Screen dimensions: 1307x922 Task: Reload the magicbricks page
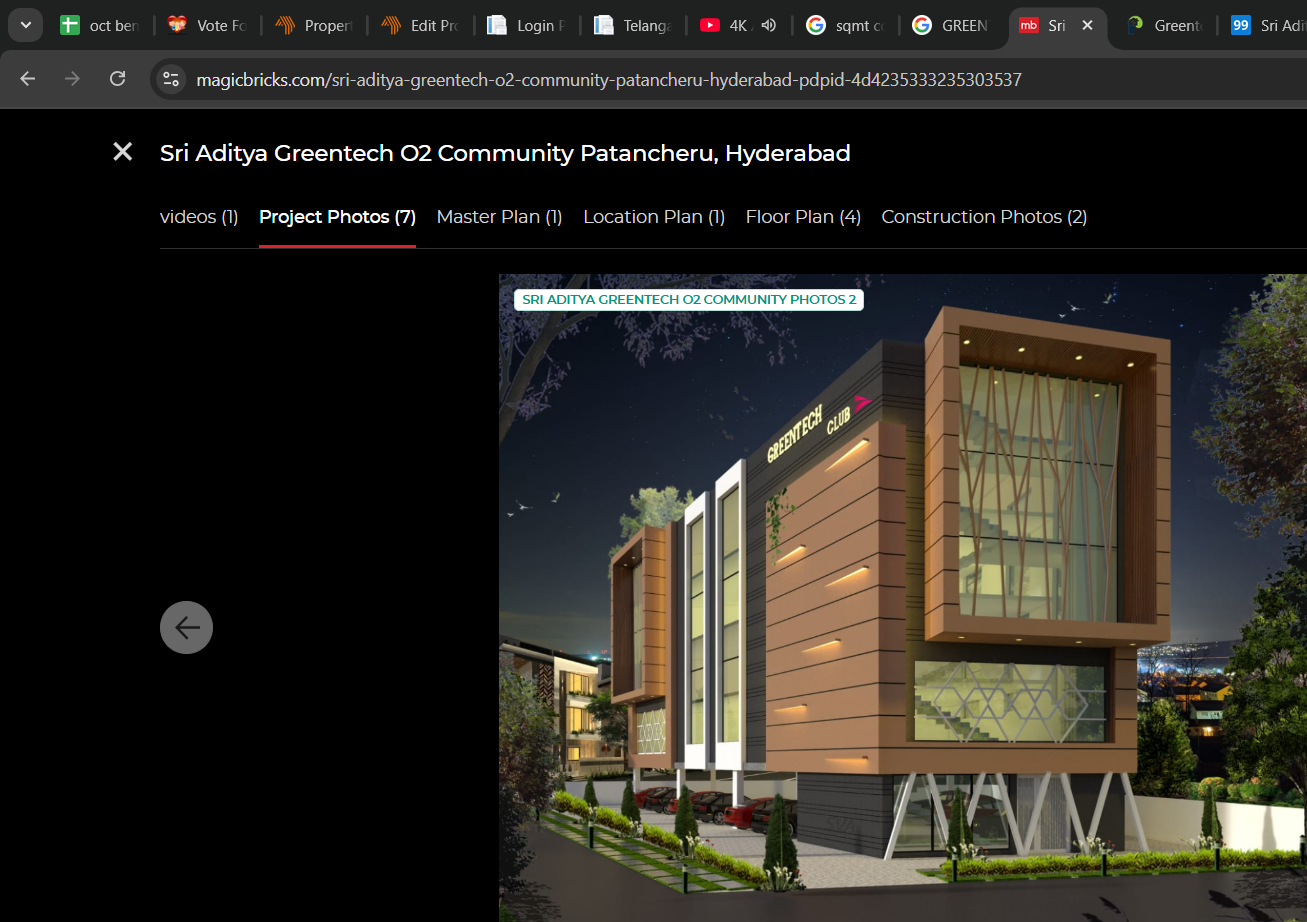coord(117,79)
